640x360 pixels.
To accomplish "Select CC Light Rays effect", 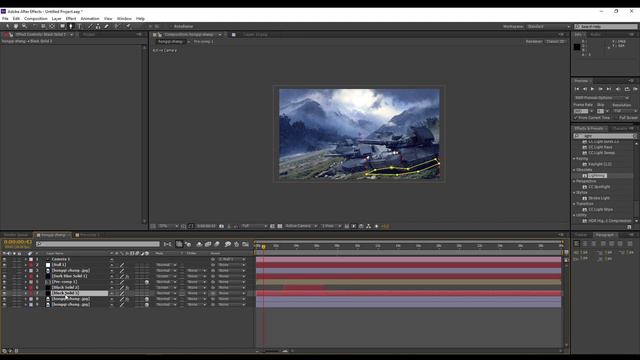I will [x=600, y=147].
